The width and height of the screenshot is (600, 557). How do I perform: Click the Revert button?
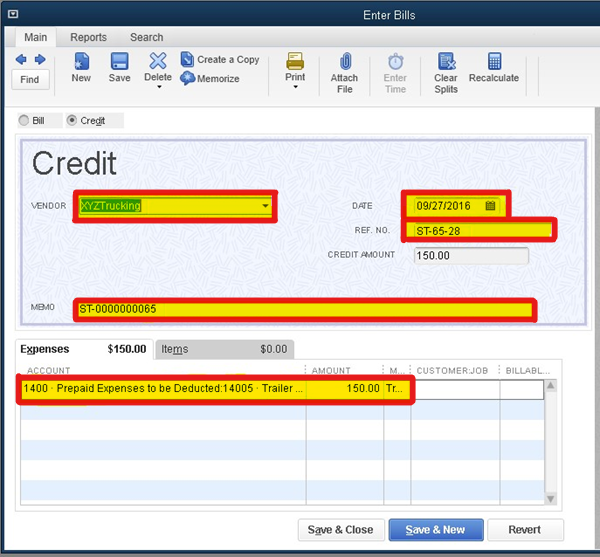tap(525, 530)
